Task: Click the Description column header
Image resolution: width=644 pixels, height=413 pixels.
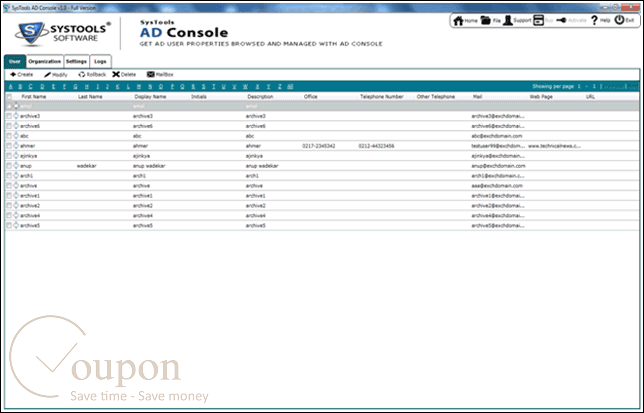Action: pos(260,96)
